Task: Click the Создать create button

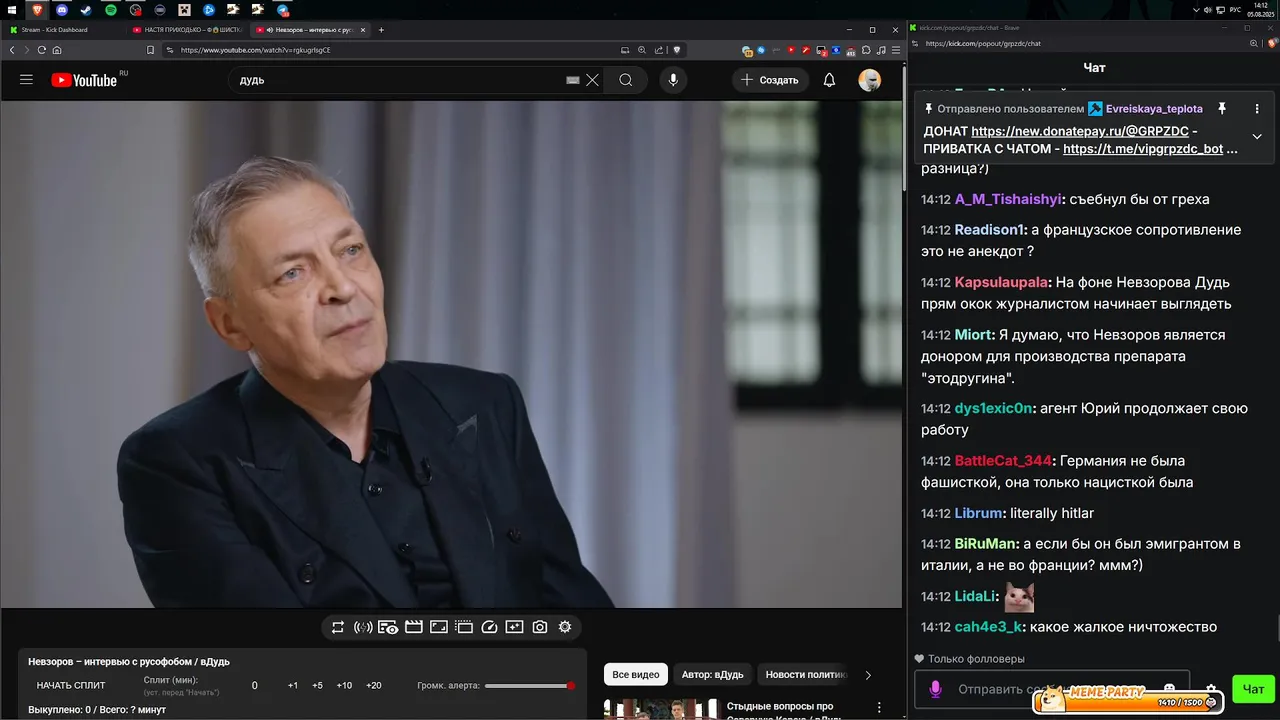Action: pyautogui.click(x=770, y=80)
